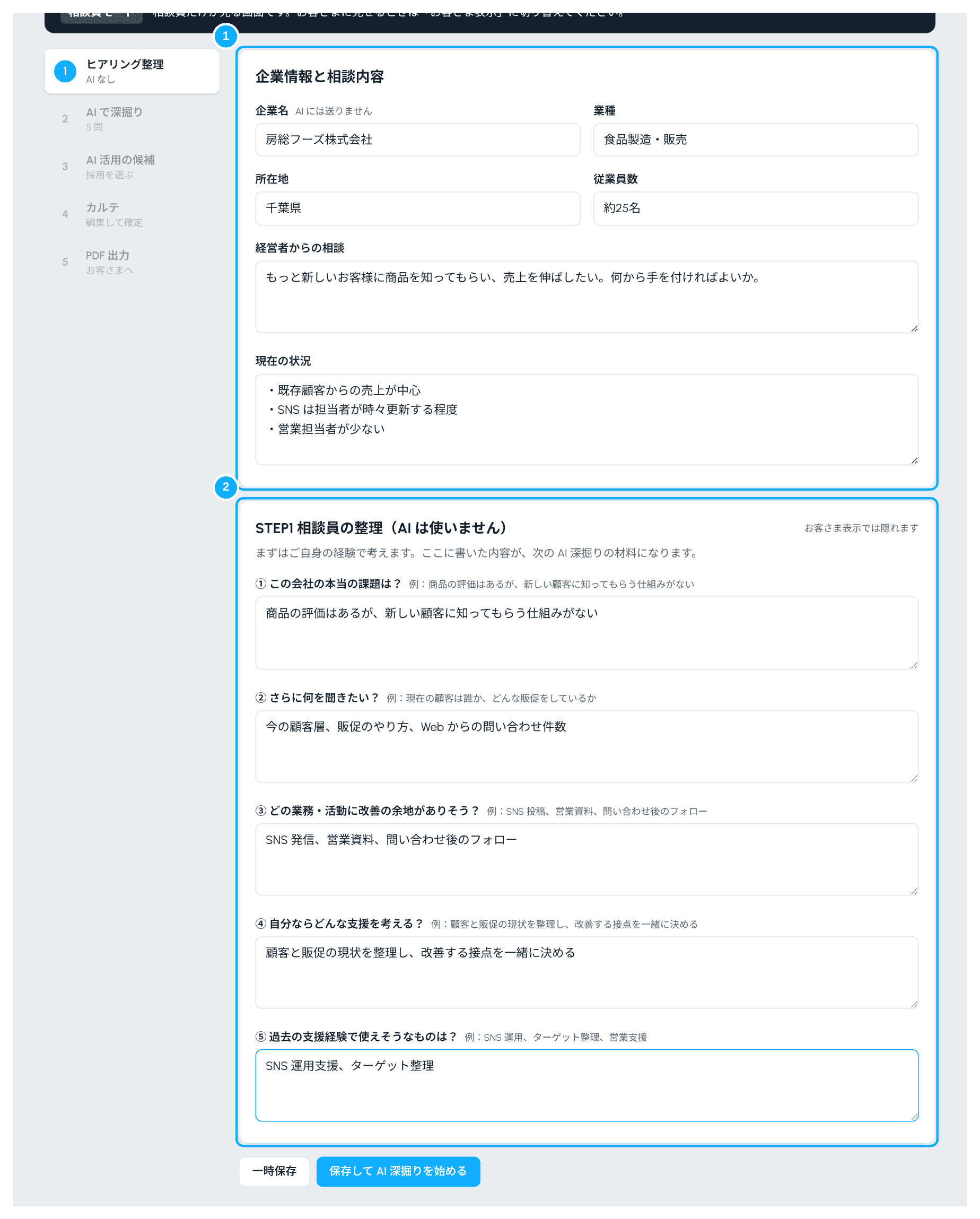Edit the ③ 改善の余地 answer box
Screen dimensions: 980x1219
click(587, 859)
